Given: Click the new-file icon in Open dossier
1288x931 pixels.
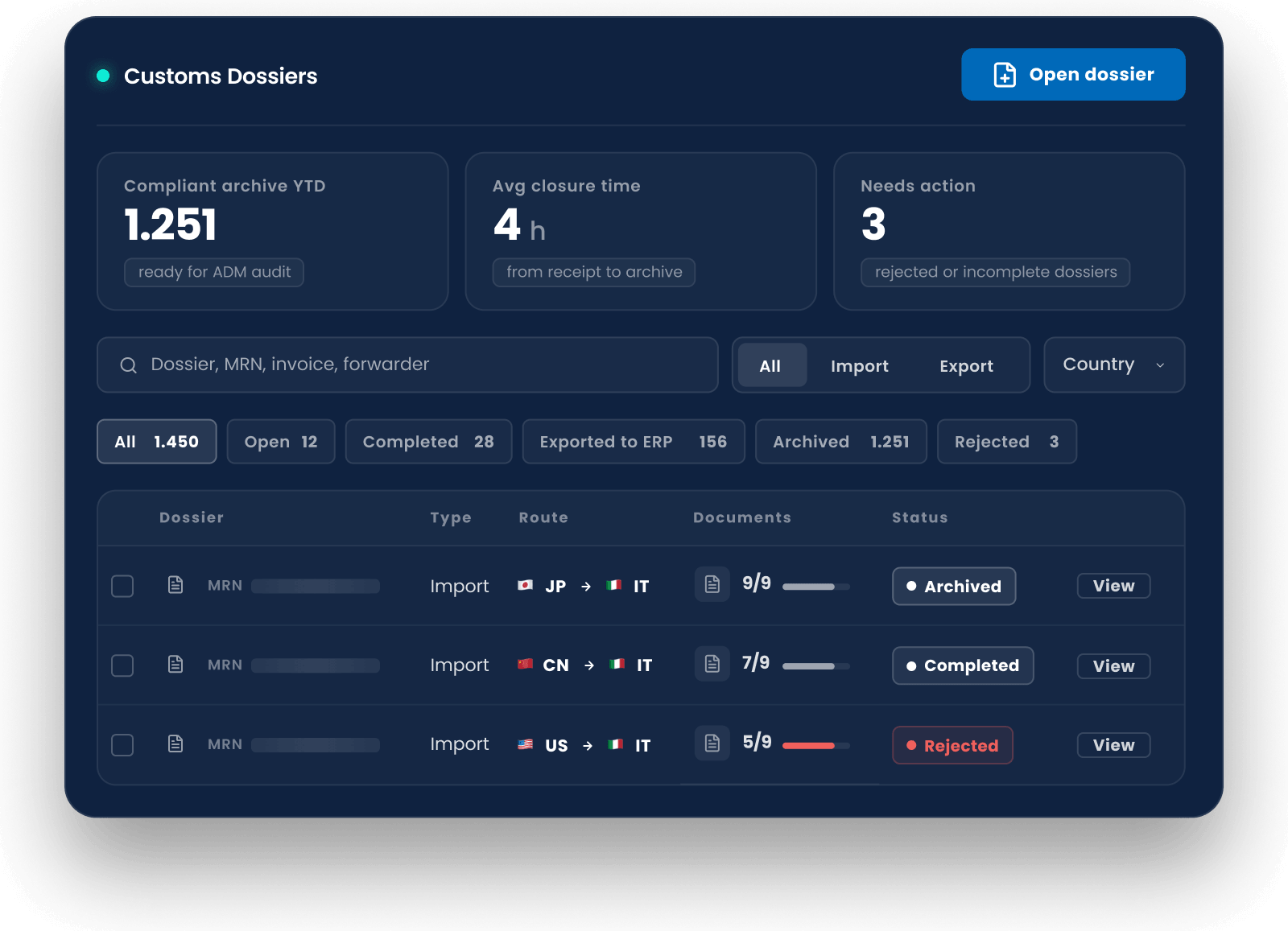Looking at the screenshot, I should tap(1005, 75).
